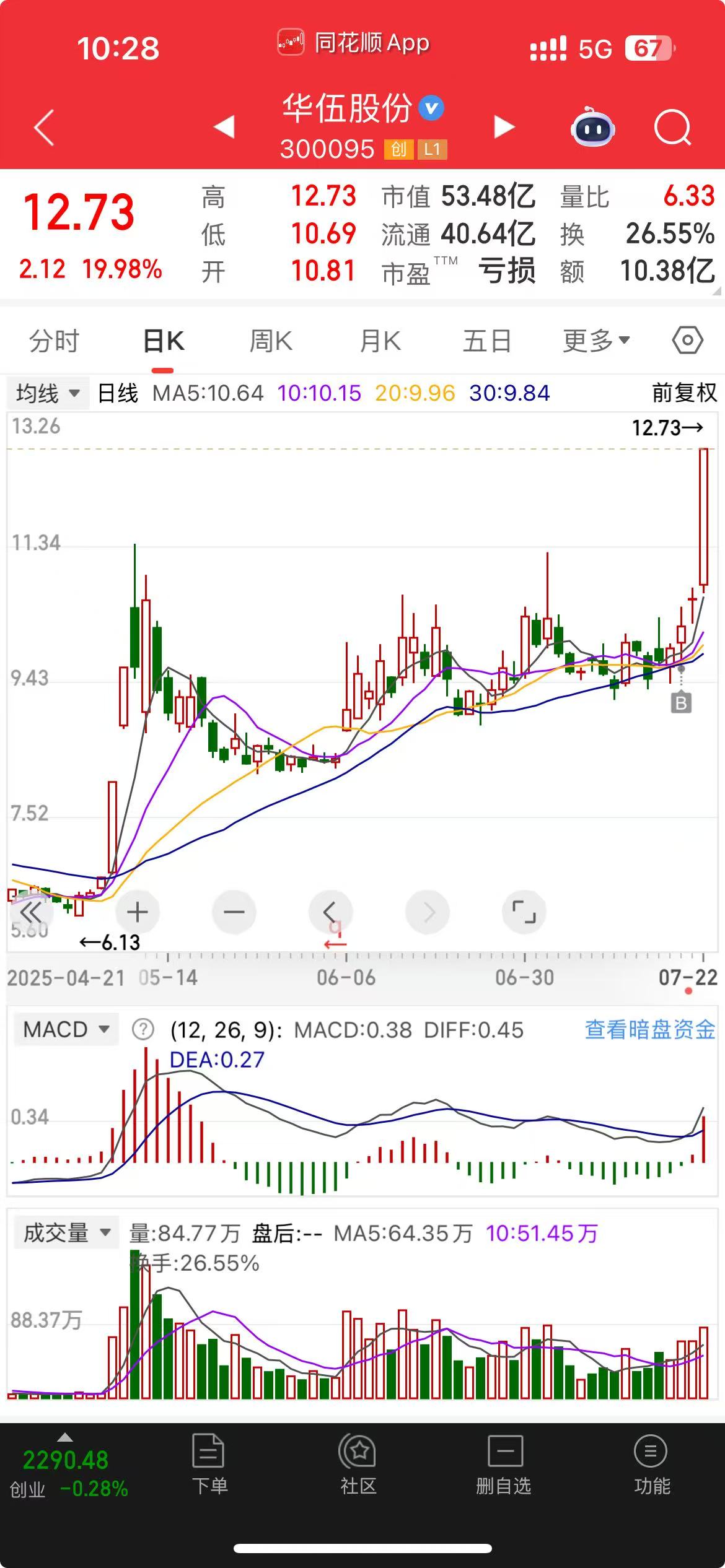Tap the 同花顺 App logo icon
Image resolution: width=725 pixels, height=1568 pixels.
pos(291,43)
